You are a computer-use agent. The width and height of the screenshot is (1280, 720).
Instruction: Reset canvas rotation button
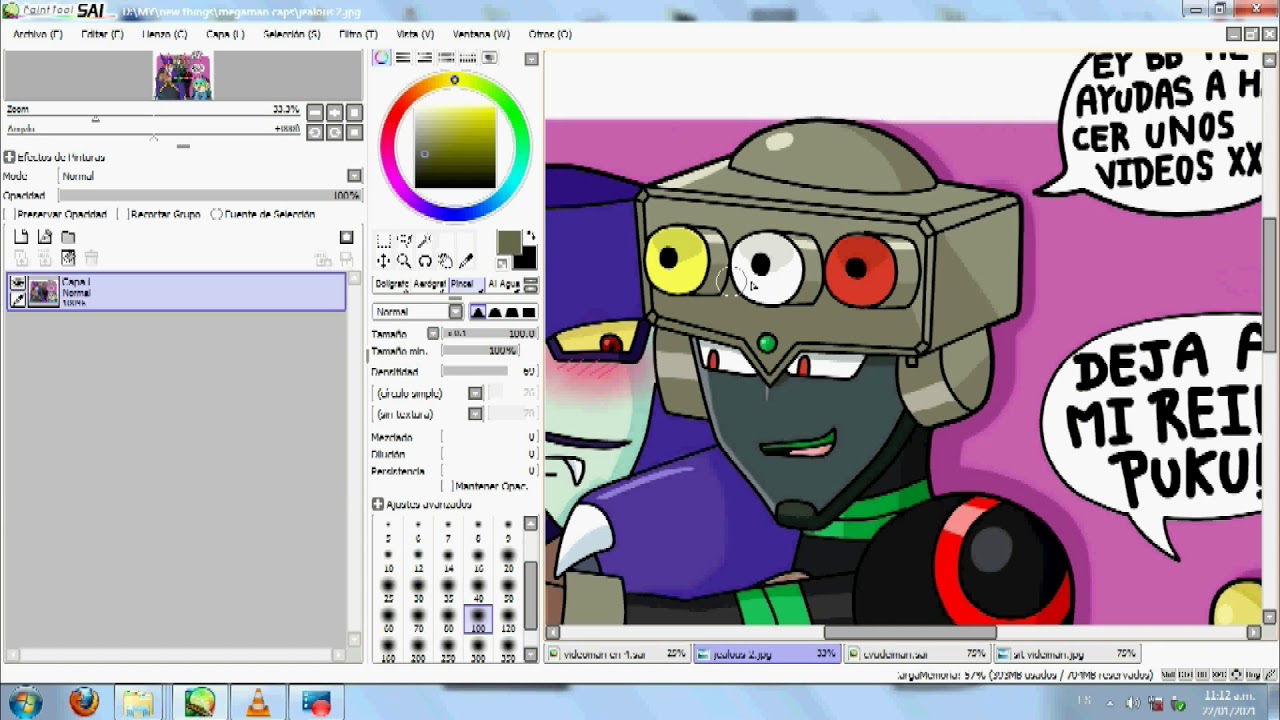pyautogui.click(x=353, y=132)
